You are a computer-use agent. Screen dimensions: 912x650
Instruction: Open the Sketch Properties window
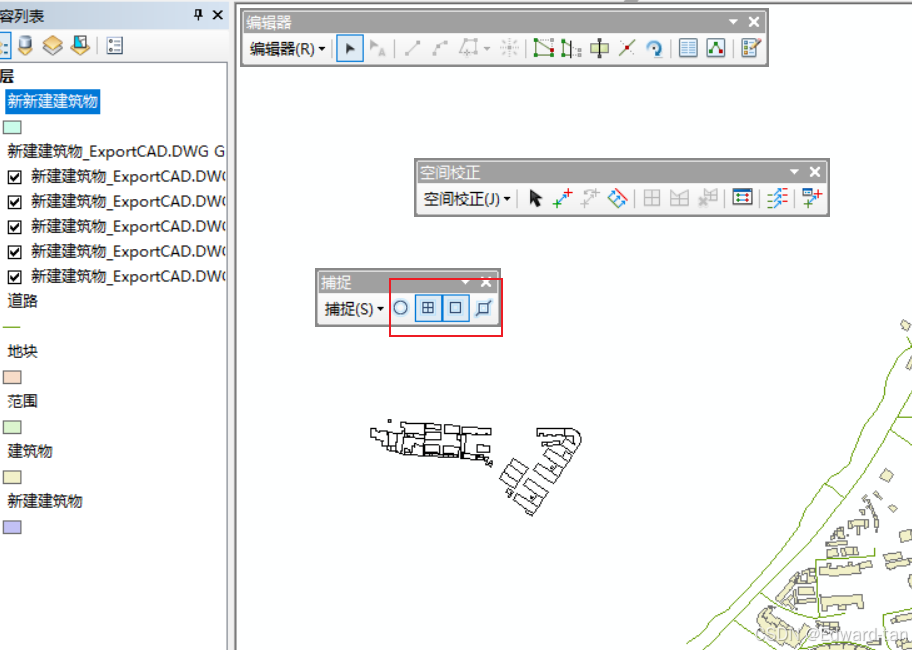[x=716, y=48]
